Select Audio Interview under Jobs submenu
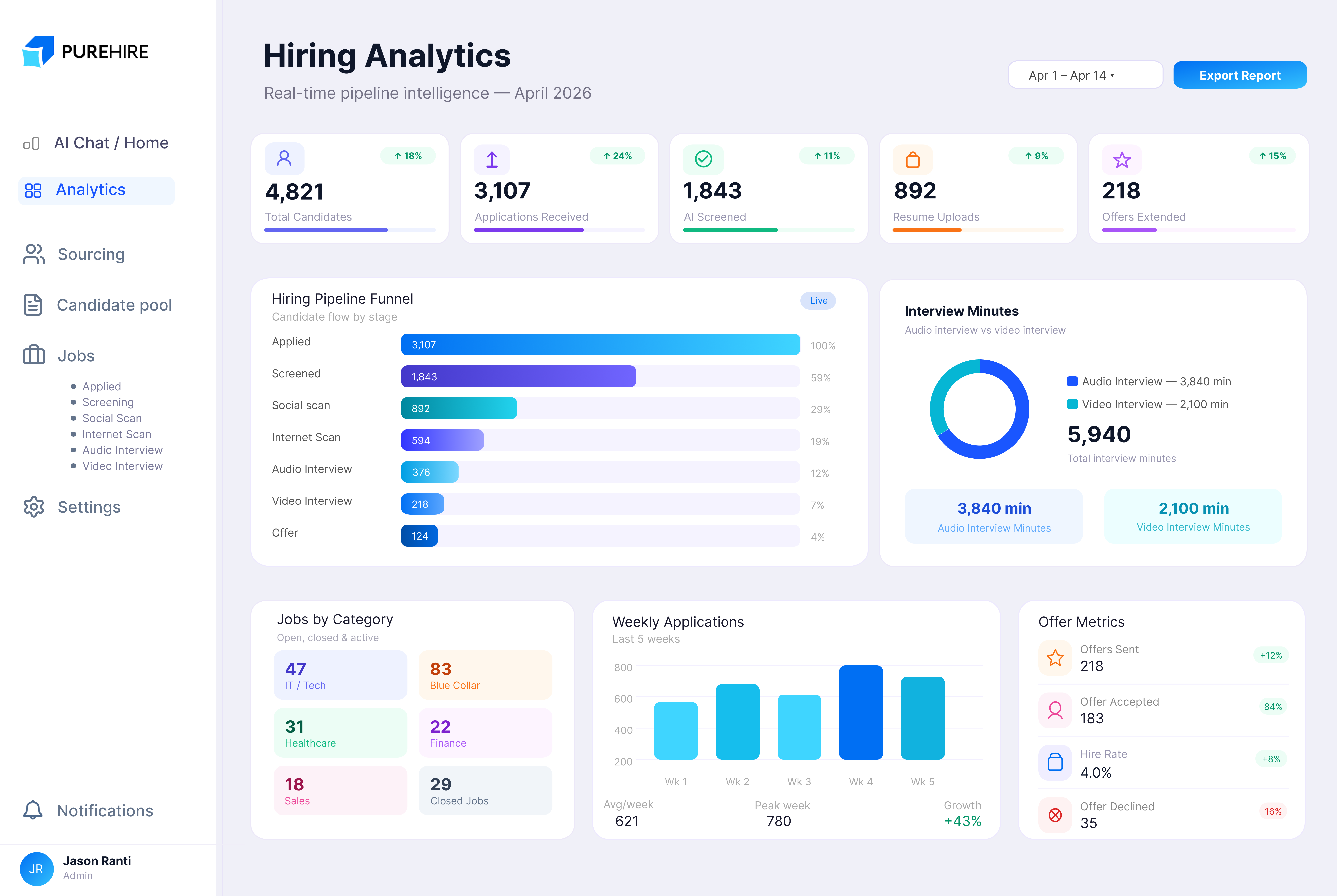The width and height of the screenshot is (1337, 896). click(122, 450)
